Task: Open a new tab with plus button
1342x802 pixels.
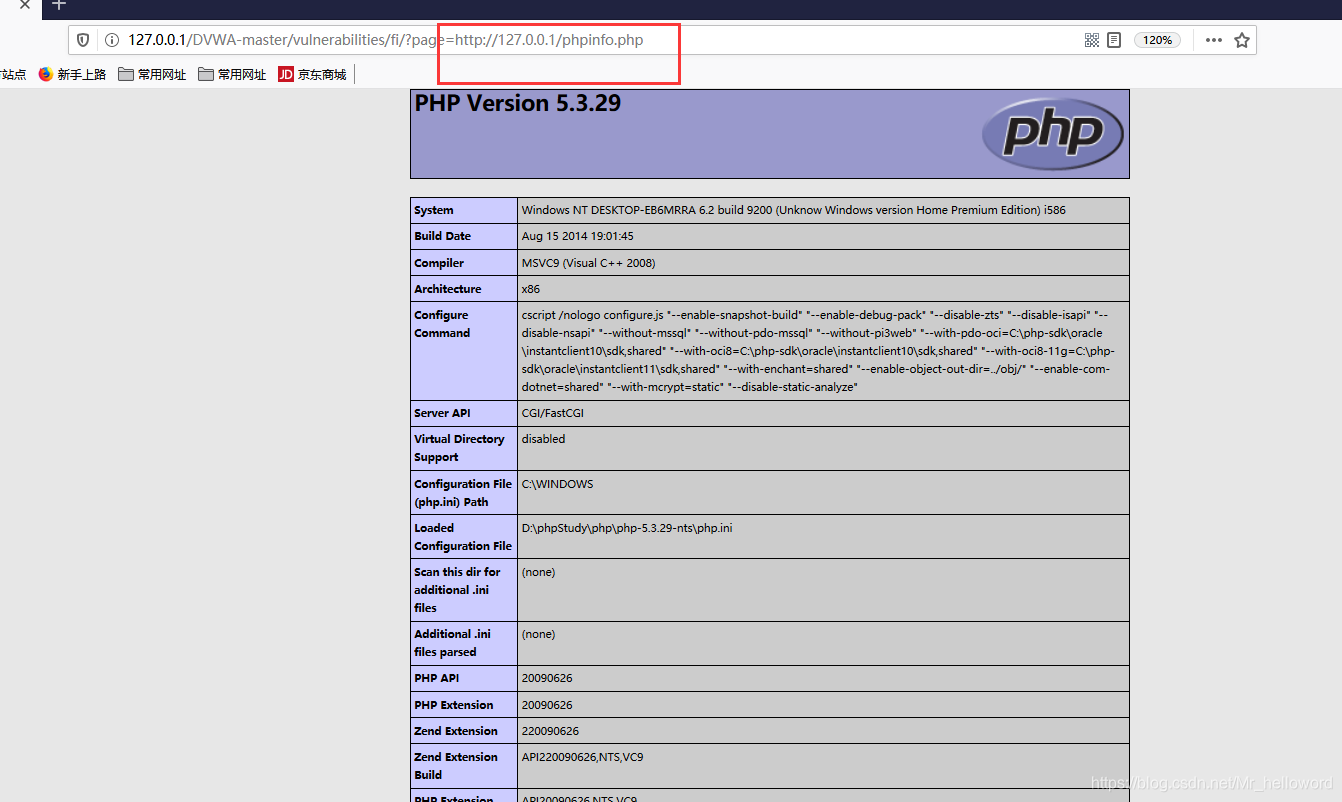Action: coord(59,5)
